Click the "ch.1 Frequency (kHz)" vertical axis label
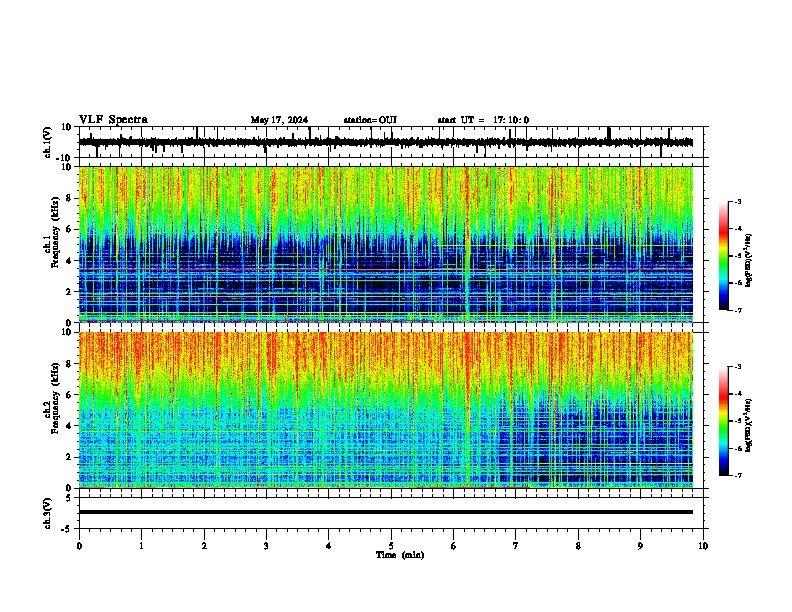This screenshot has width=792, height=612. tap(54, 233)
